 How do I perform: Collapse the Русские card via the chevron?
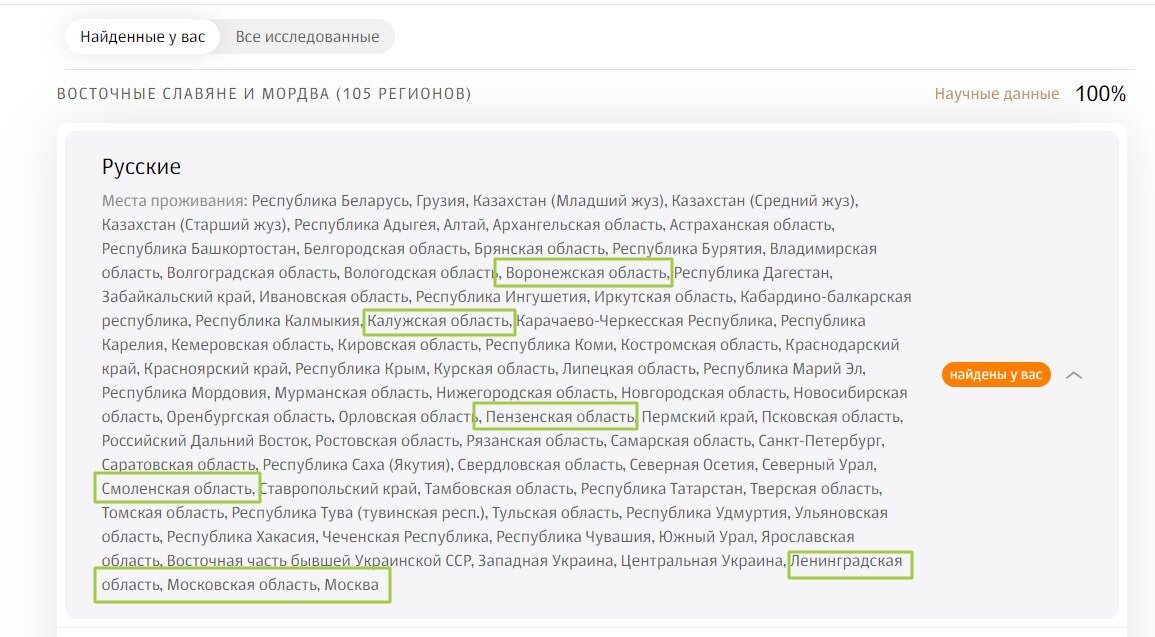pos(1075,375)
